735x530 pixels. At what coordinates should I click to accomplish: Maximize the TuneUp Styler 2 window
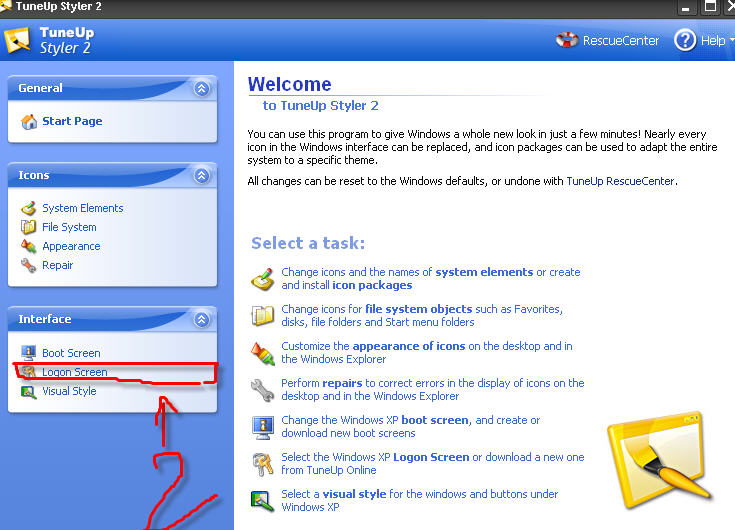pos(711,7)
